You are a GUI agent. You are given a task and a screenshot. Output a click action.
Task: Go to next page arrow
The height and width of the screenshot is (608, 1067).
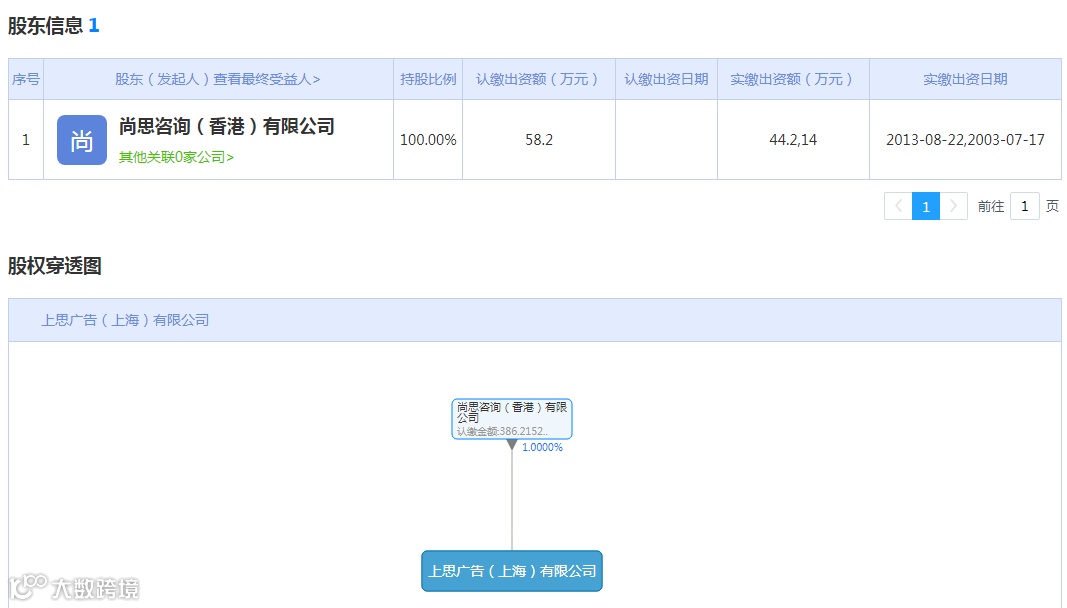[x=953, y=206]
